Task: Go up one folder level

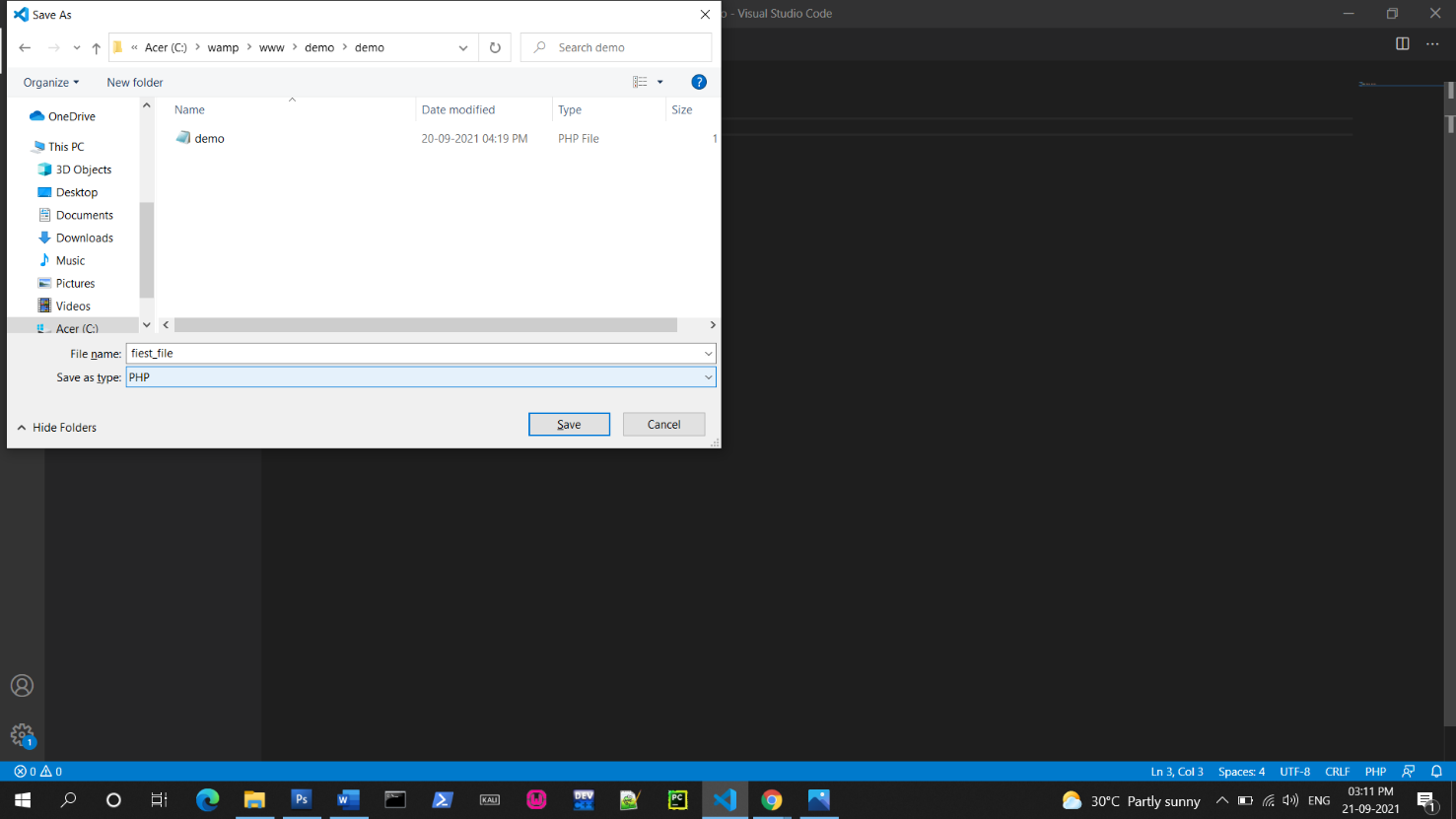Action: pyautogui.click(x=96, y=46)
